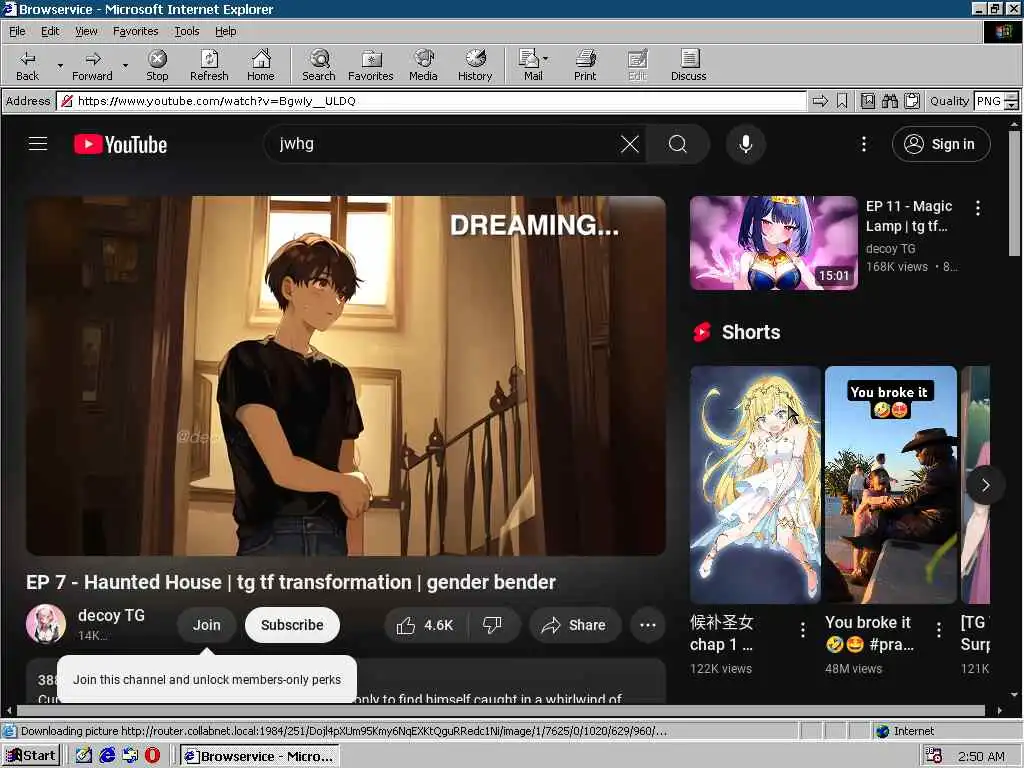Click the Sign in button

click(x=940, y=144)
